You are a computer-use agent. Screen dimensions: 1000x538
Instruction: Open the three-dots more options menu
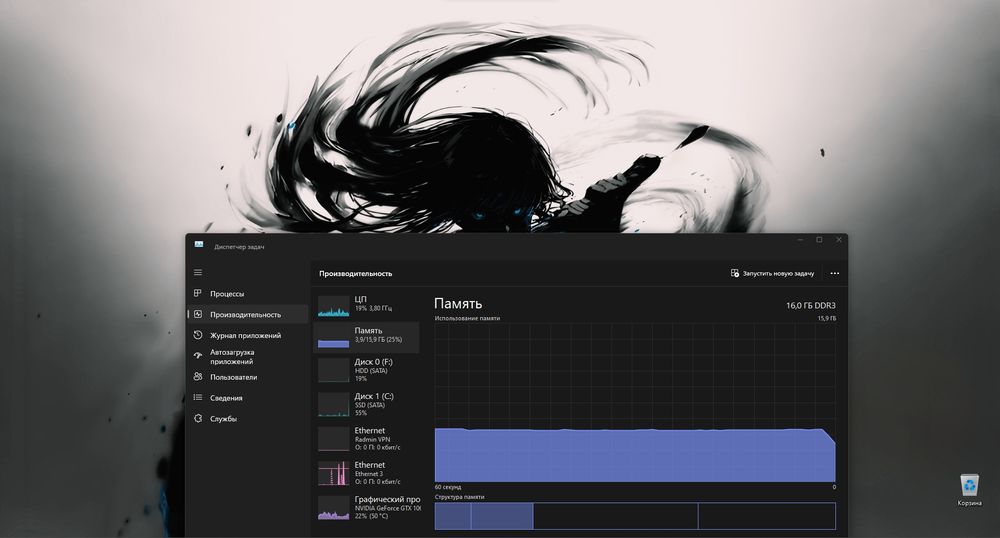click(835, 273)
